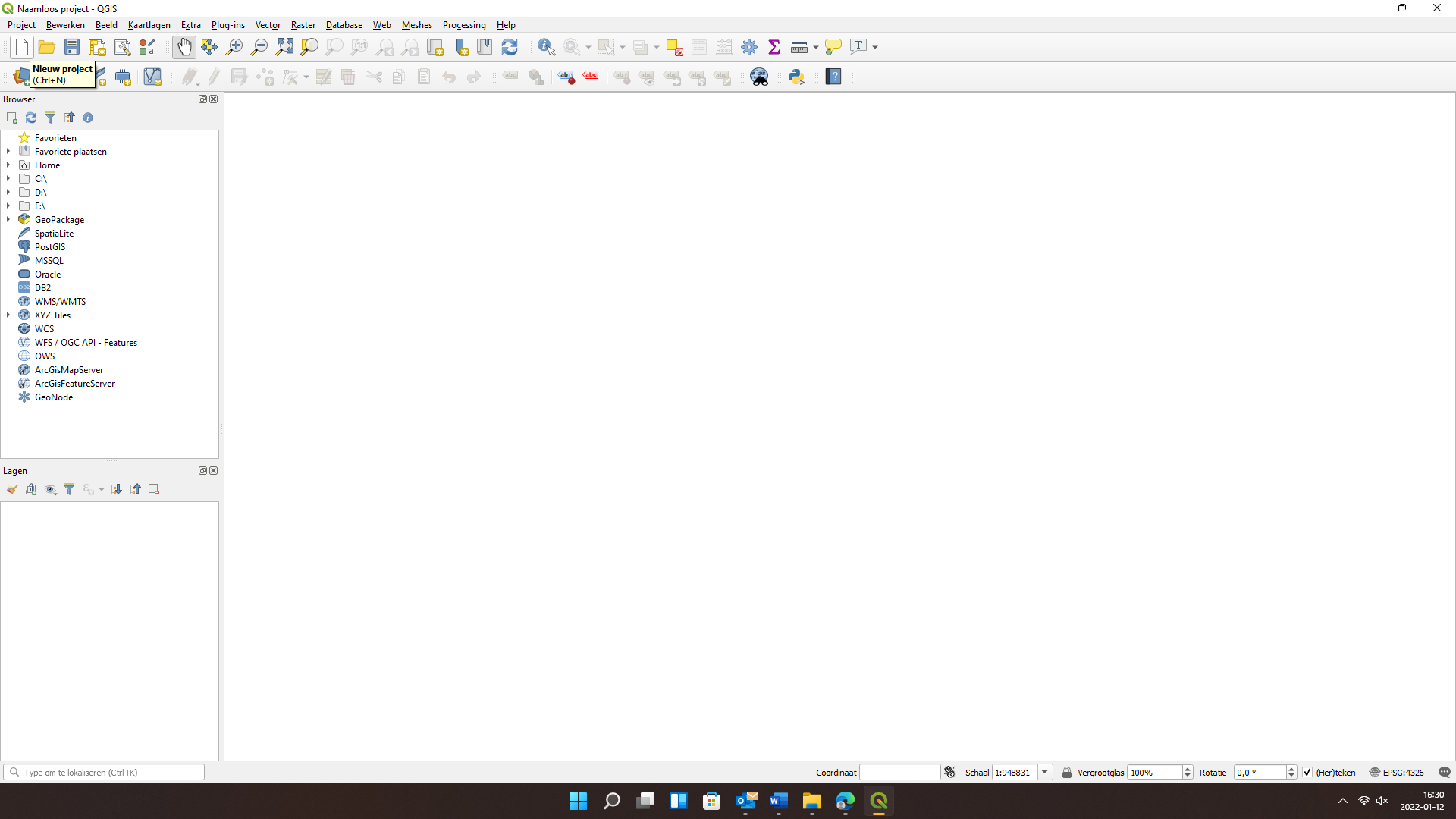Select the Measure Line ruler tool
Viewport: 1456px width, 819px height.
click(799, 47)
